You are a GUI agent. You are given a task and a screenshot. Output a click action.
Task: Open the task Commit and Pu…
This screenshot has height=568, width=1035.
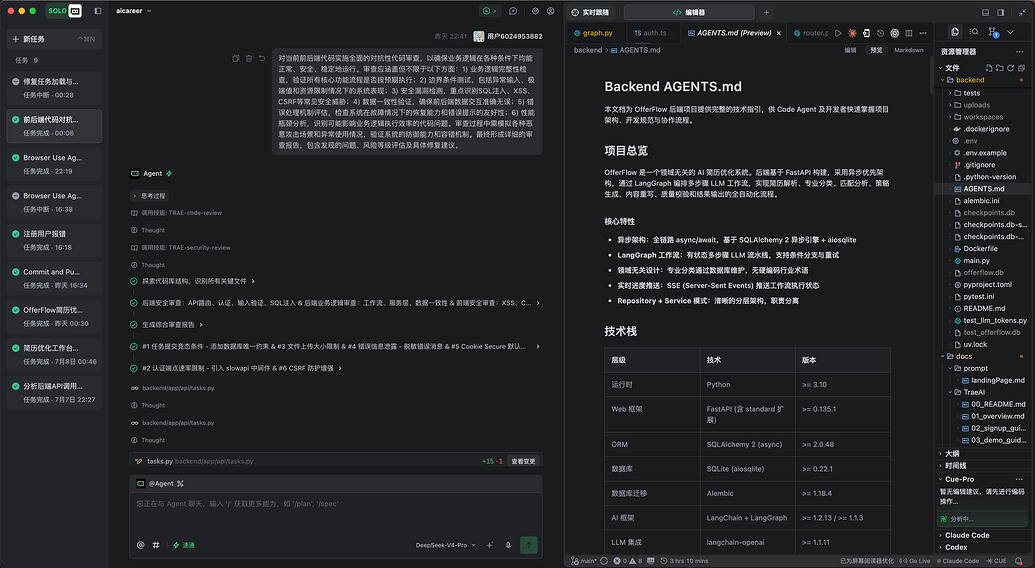coord(54,278)
